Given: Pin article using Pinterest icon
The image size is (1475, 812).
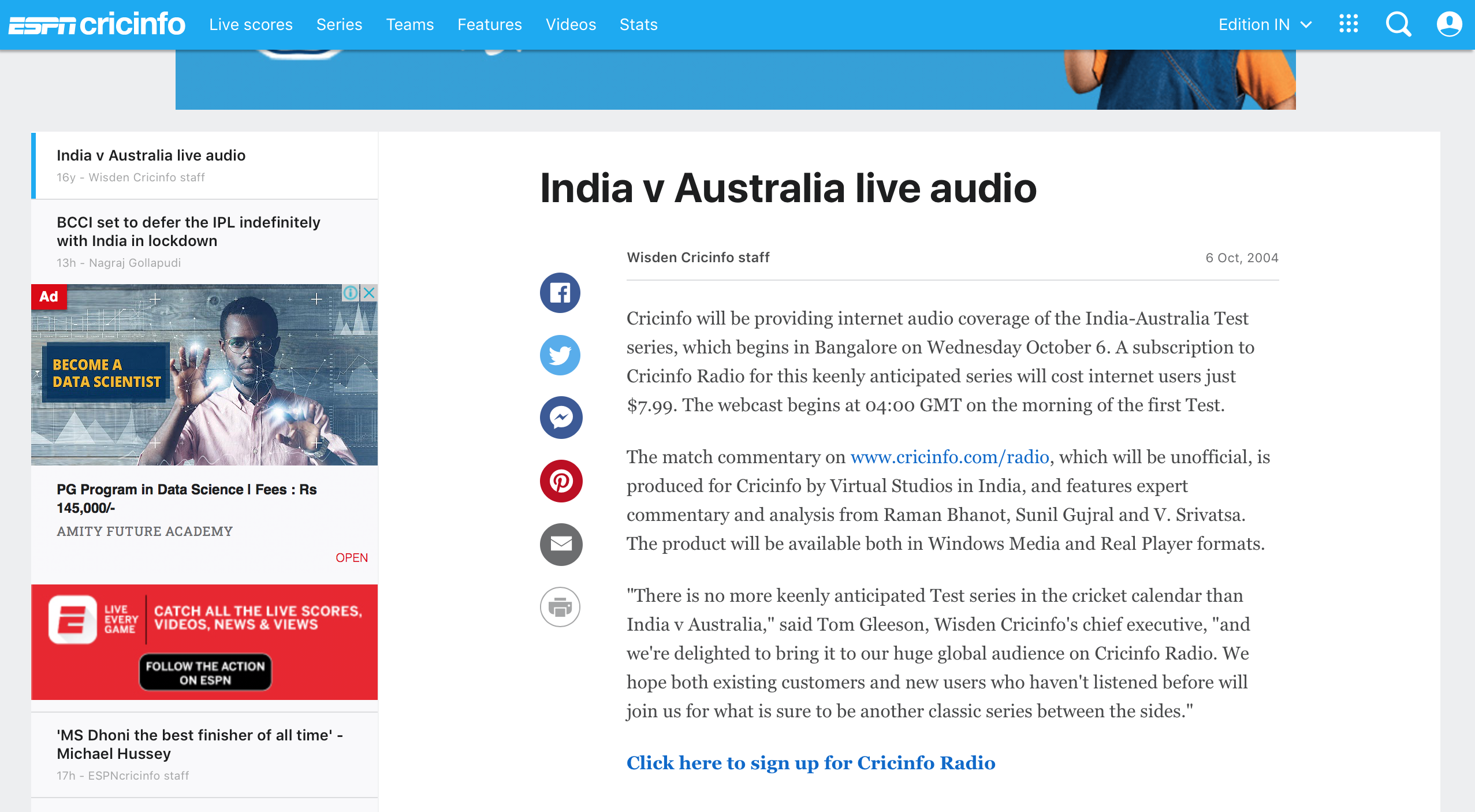Looking at the screenshot, I should click(560, 481).
